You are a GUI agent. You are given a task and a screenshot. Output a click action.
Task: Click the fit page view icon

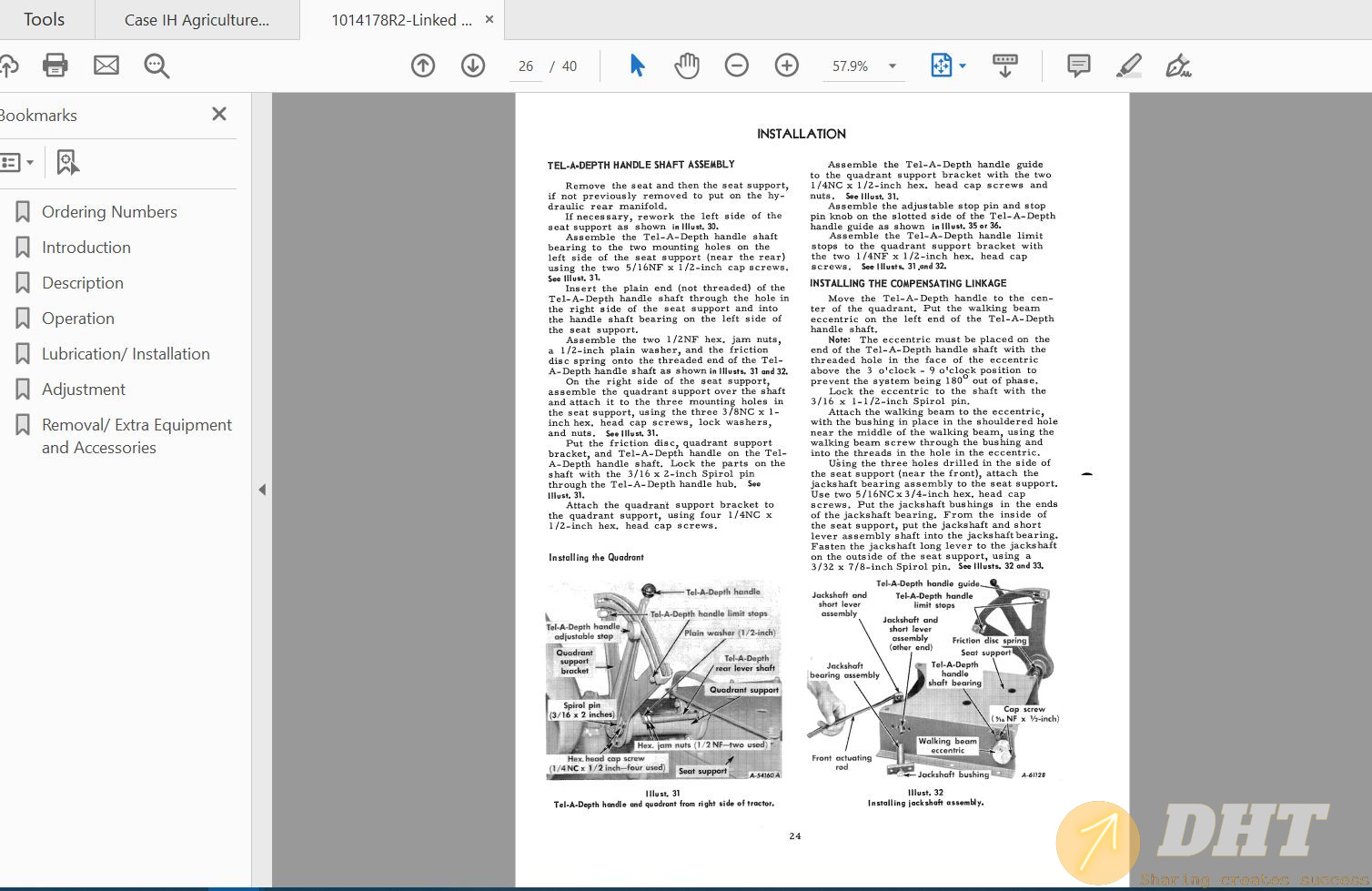tap(941, 66)
